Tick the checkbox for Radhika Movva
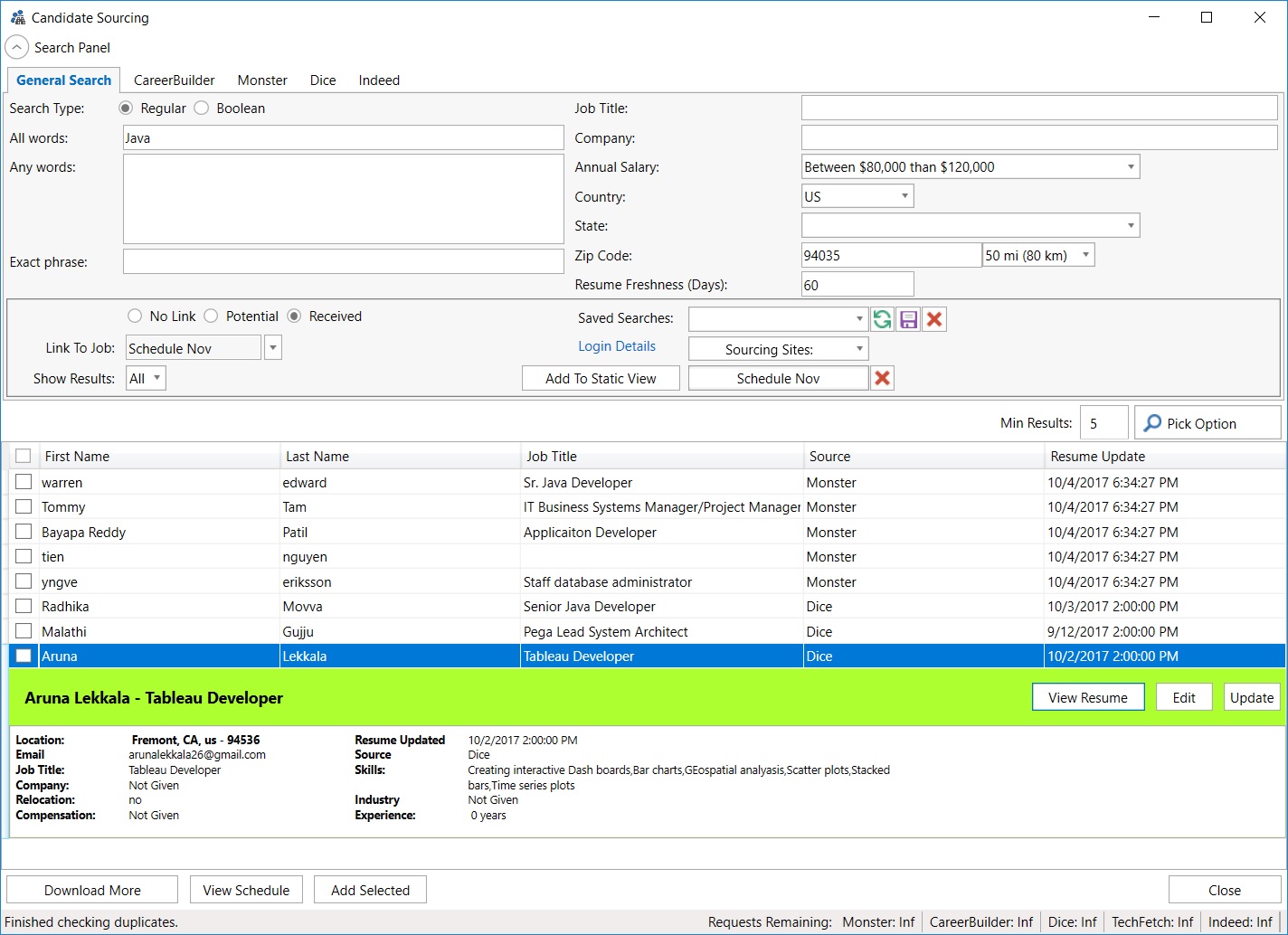 24,606
